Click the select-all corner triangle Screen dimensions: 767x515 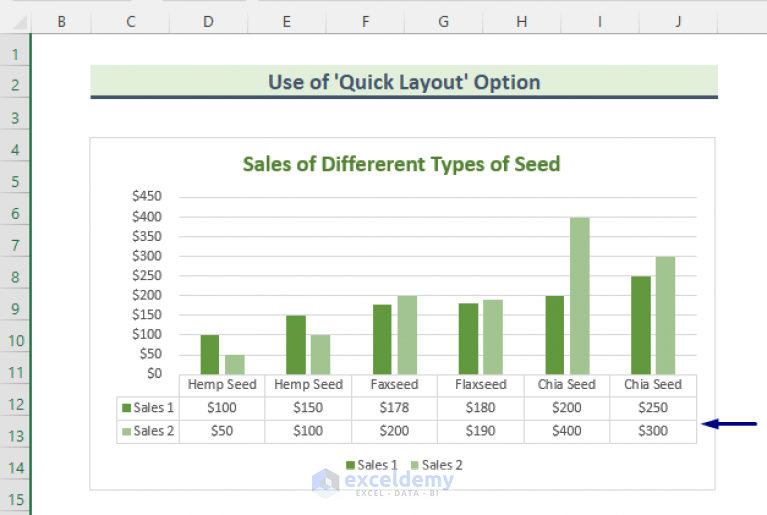pos(19,22)
